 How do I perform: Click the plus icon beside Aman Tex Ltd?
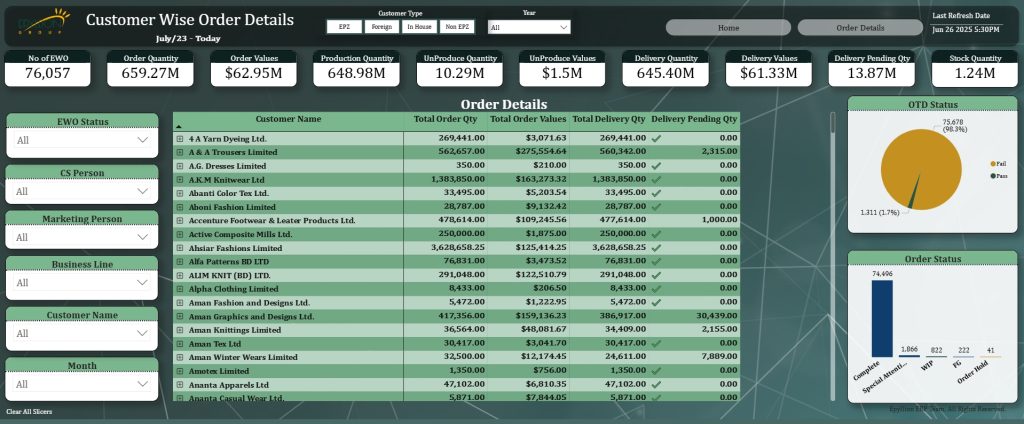click(x=180, y=343)
